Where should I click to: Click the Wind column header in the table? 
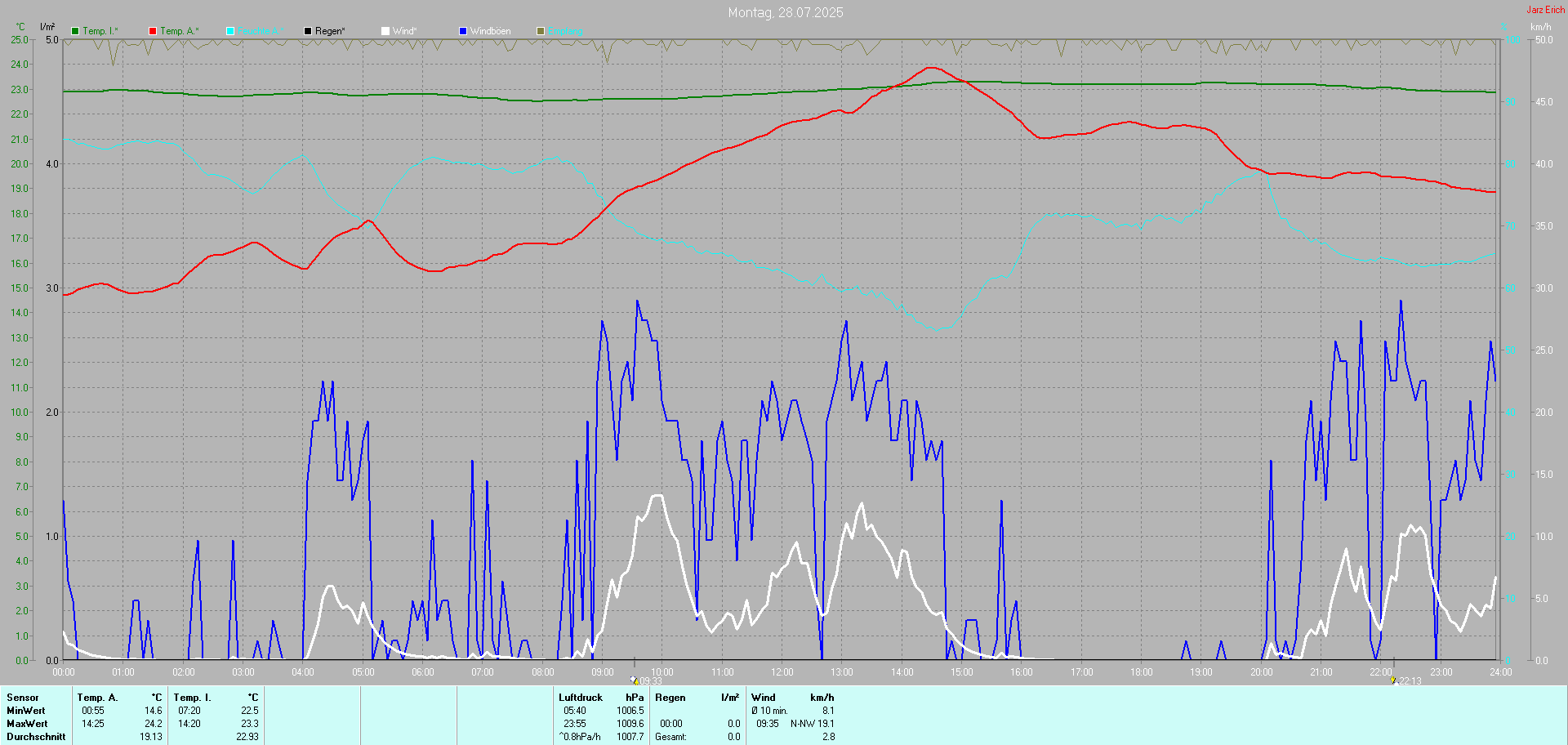click(764, 698)
